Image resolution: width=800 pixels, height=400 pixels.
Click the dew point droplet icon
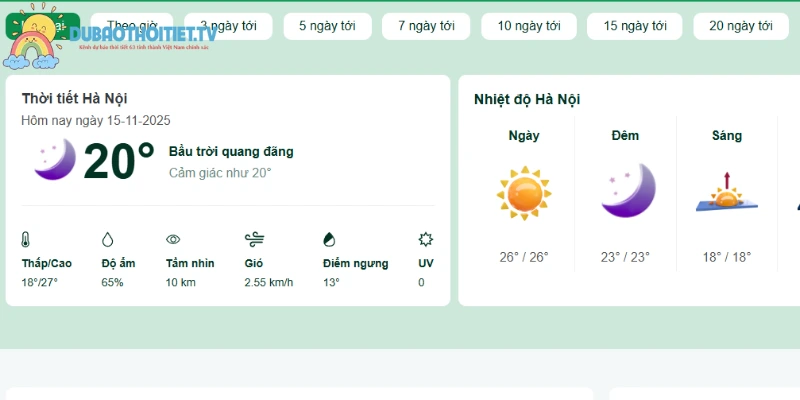coord(329,239)
